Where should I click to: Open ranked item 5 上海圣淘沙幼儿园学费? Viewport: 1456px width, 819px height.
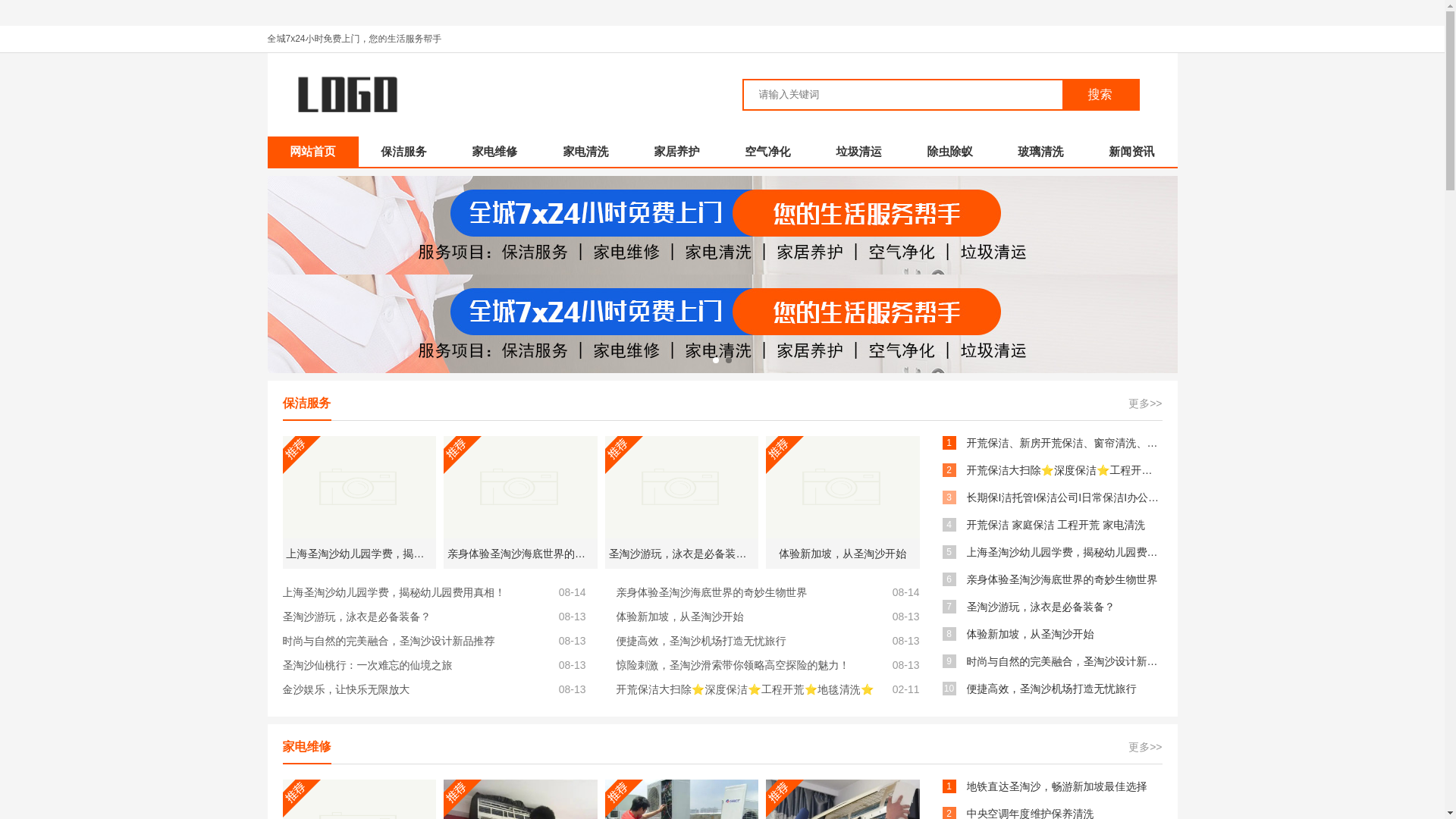[1062, 552]
